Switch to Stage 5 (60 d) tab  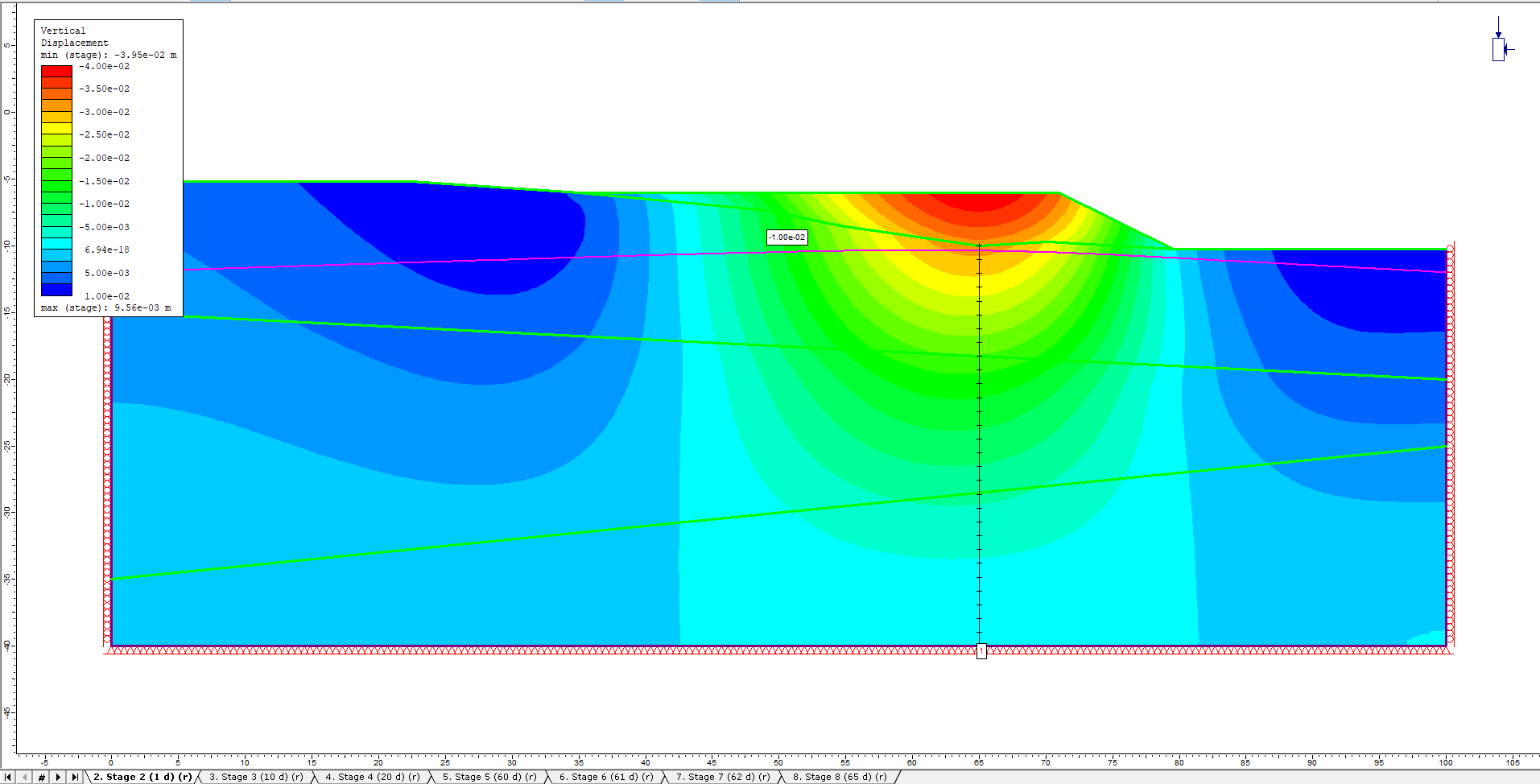[489, 777]
